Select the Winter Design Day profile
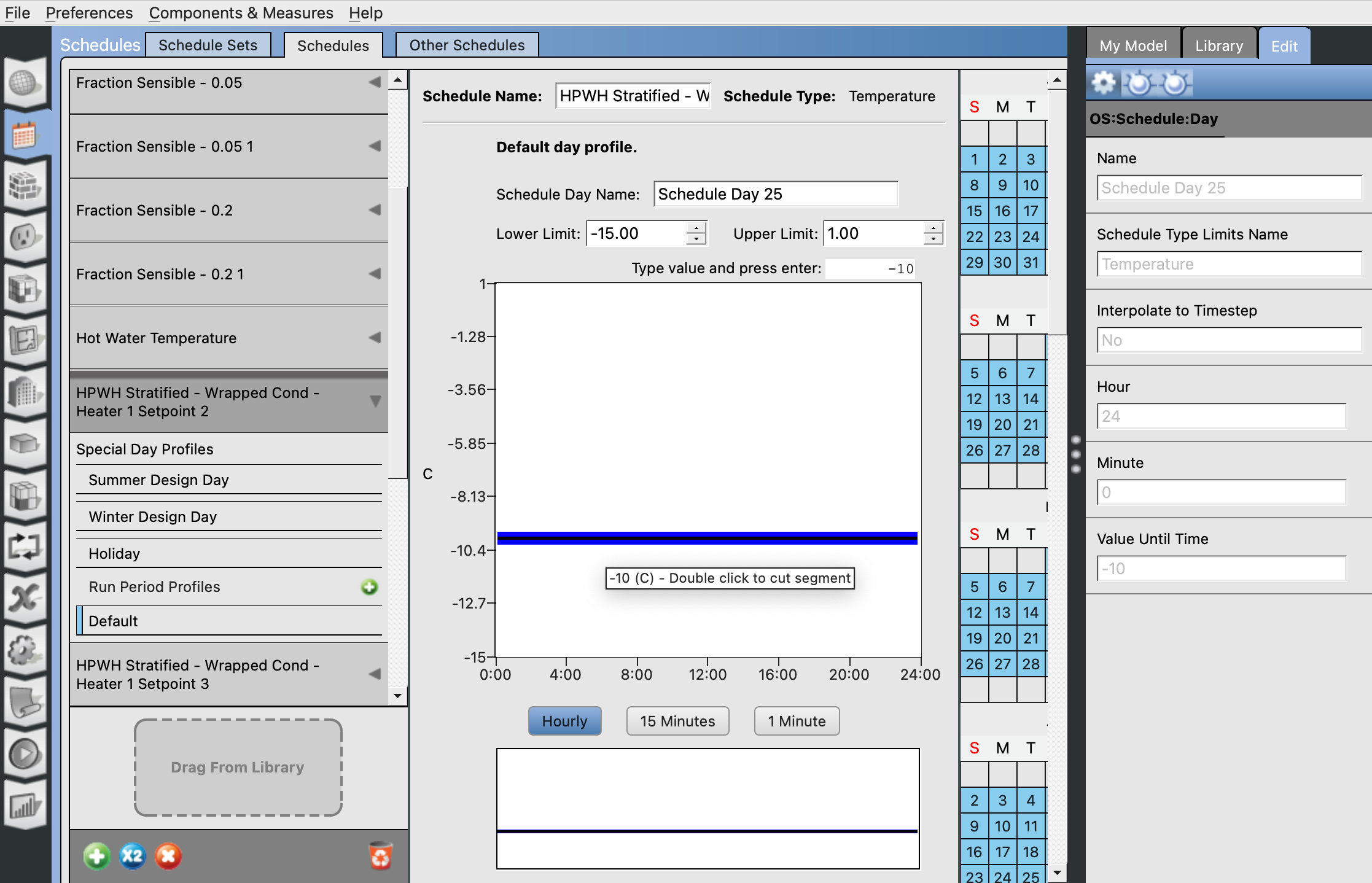 coord(152,517)
